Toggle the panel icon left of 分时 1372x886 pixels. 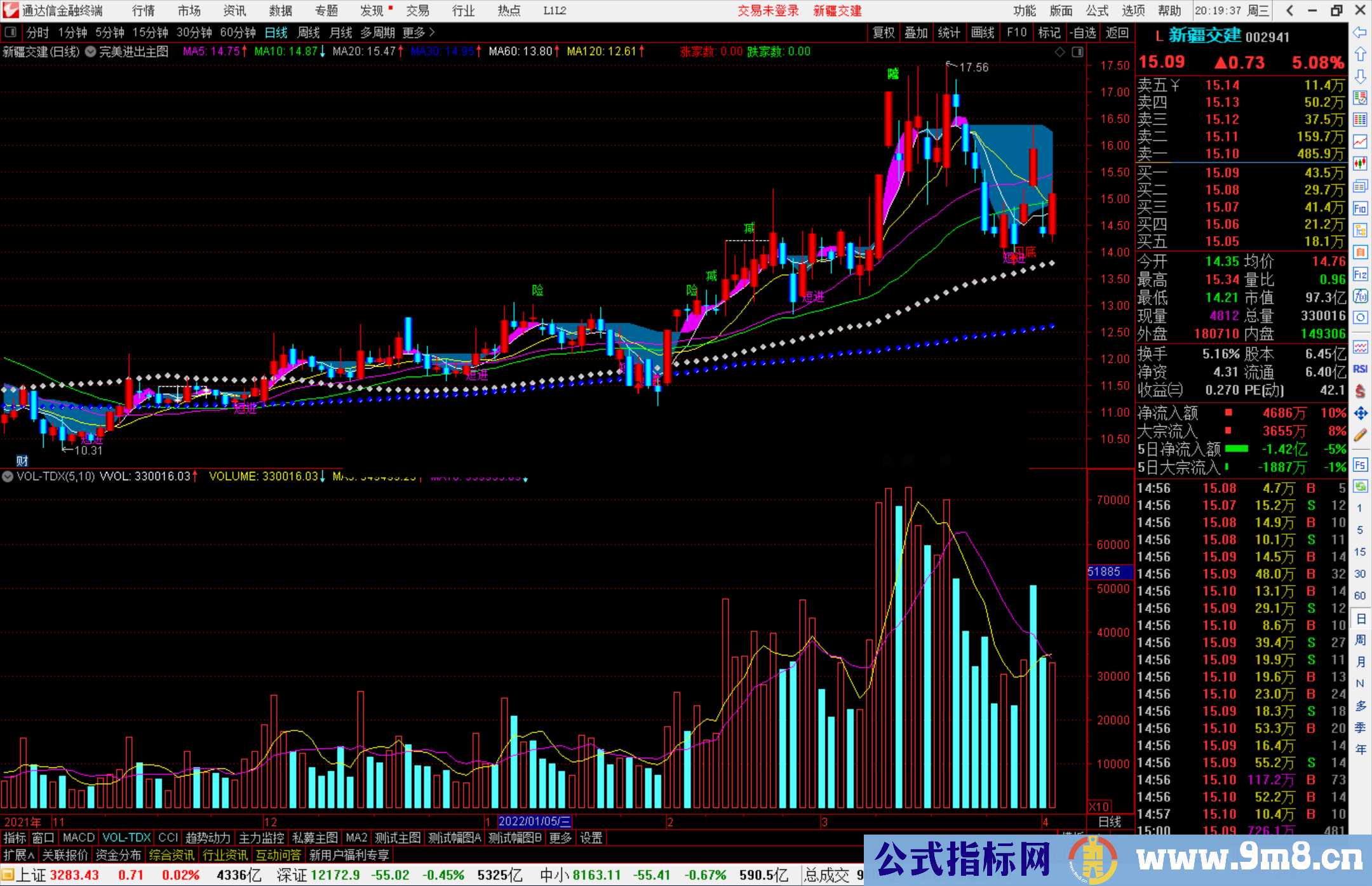click(11, 32)
